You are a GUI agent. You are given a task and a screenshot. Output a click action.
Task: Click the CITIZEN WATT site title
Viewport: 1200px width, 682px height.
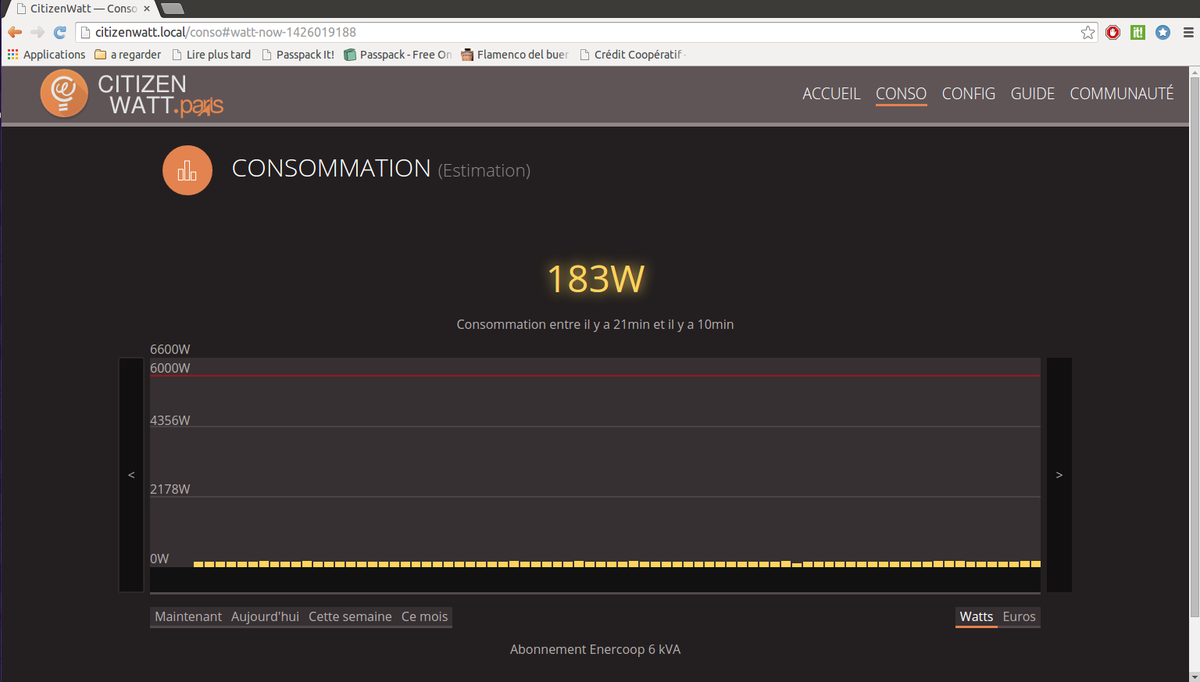point(160,94)
